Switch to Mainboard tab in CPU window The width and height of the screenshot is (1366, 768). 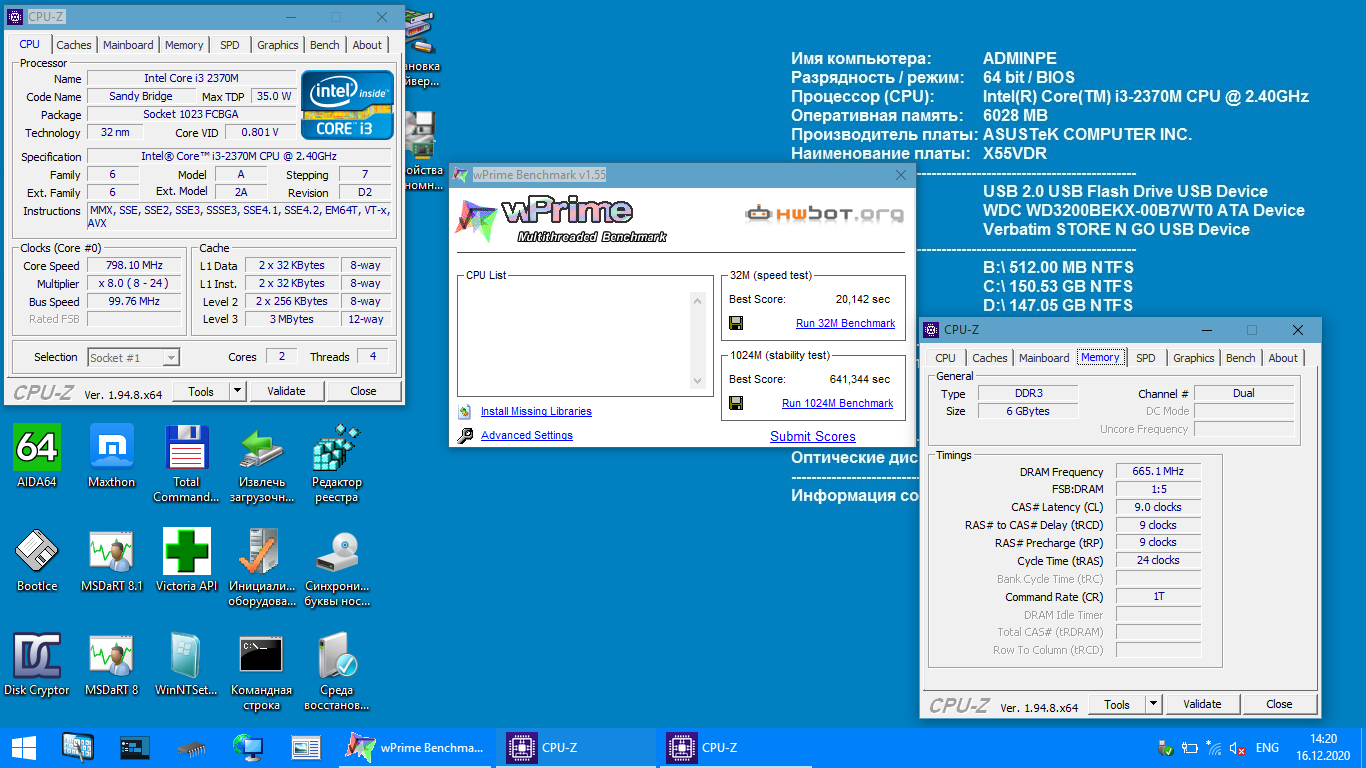click(x=129, y=45)
